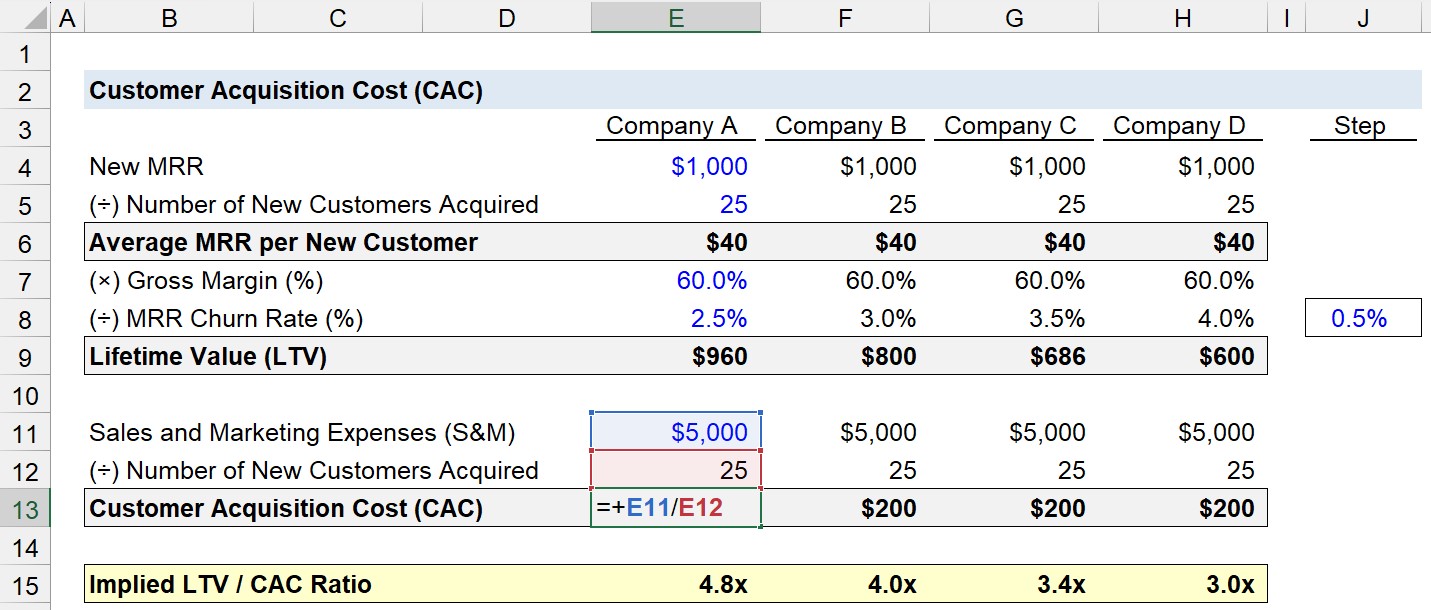Click the Implied LTV / CAC Ratio label
The height and width of the screenshot is (610, 1431).
pos(230,585)
